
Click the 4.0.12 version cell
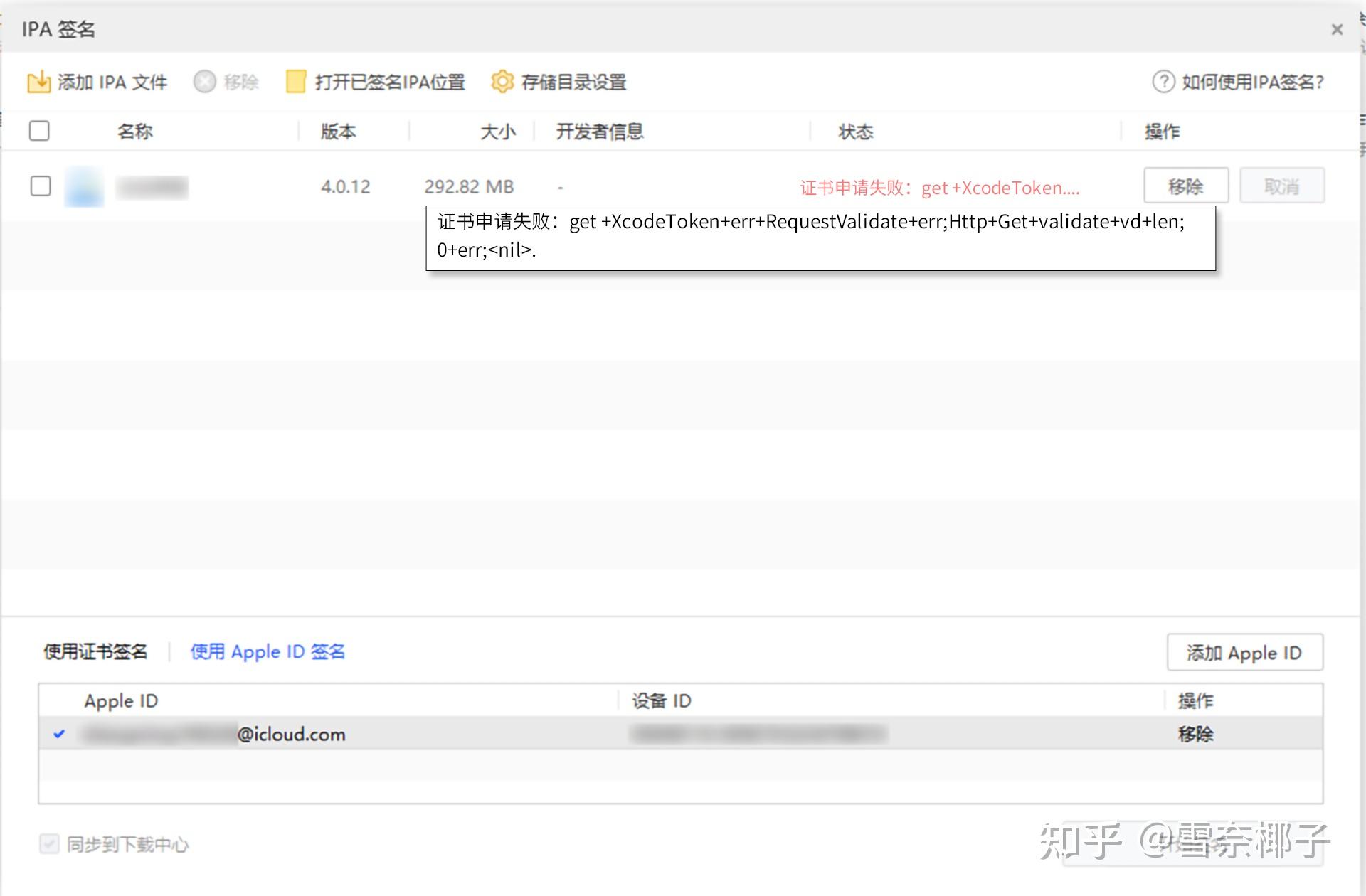(345, 187)
